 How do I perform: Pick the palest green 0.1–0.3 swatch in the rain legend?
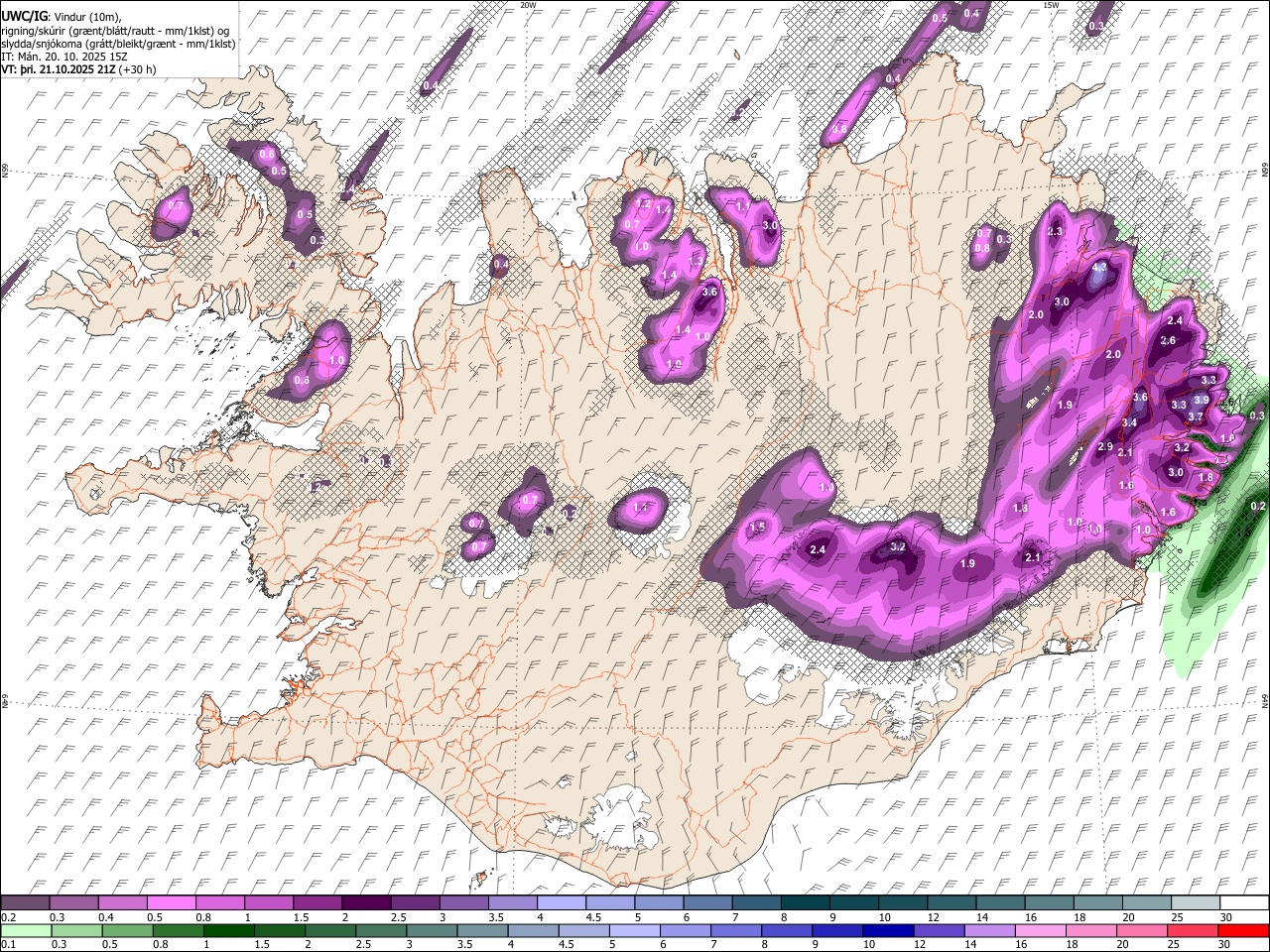(26, 930)
